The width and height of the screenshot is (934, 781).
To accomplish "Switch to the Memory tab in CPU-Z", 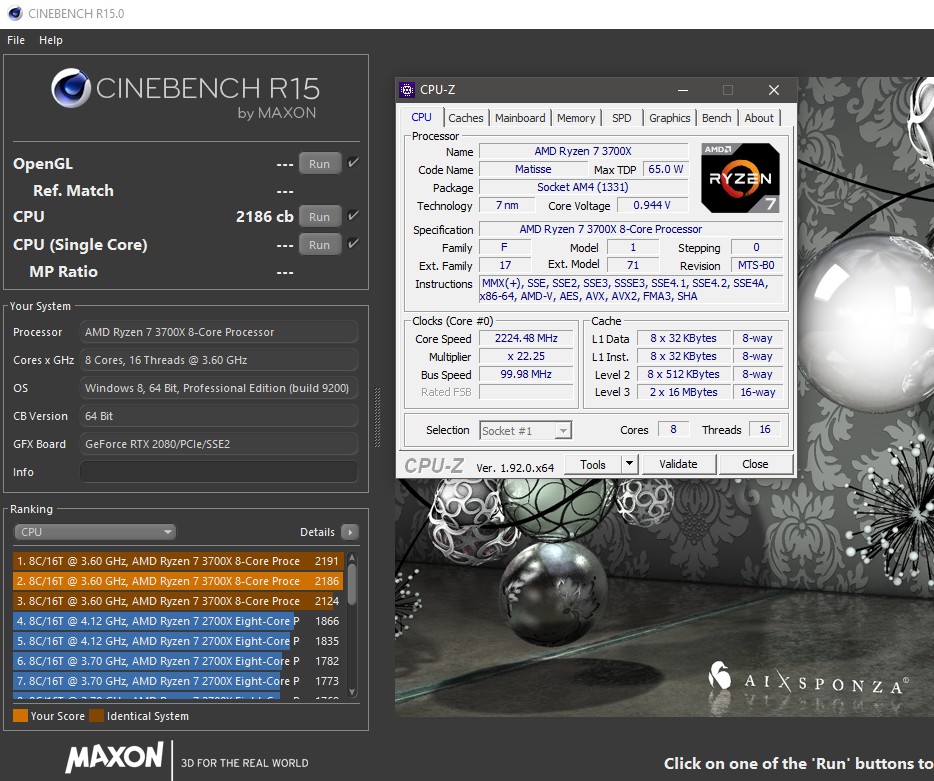I will (576, 118).
